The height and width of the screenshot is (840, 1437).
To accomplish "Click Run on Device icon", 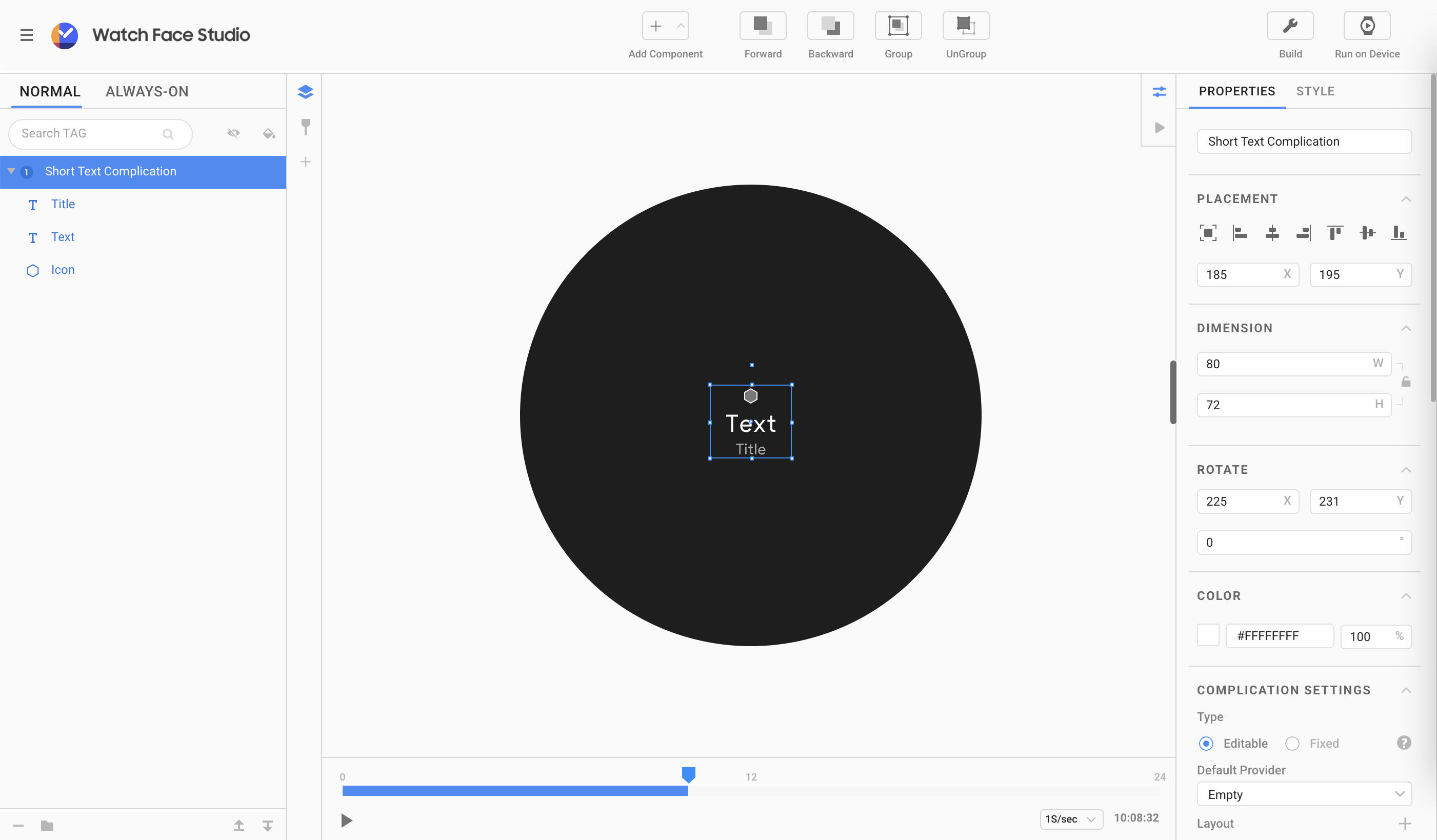I will (x=1367, y=26).
